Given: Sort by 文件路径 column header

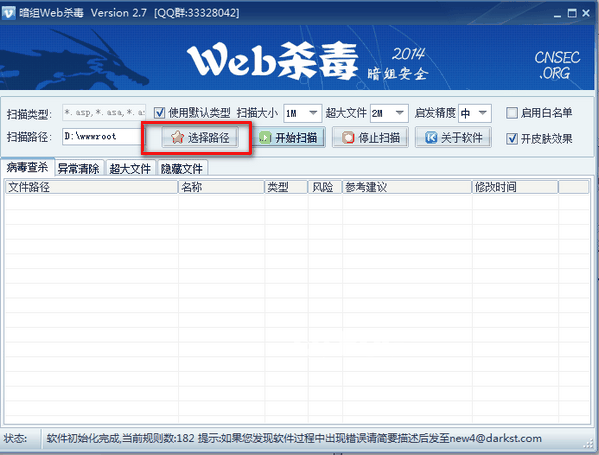Looking at the screenshot, I should pos(92,187).
